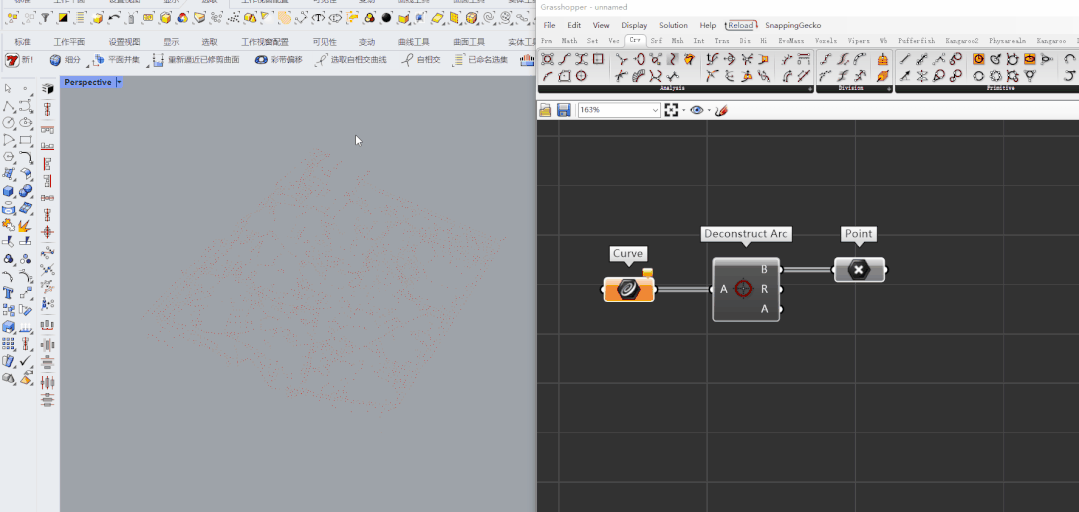Image resolution: width=1079 pixels, height=512 pixels.
Task: Open the 标准 toolbar tab in Rhino
Action: pos(23,42)
